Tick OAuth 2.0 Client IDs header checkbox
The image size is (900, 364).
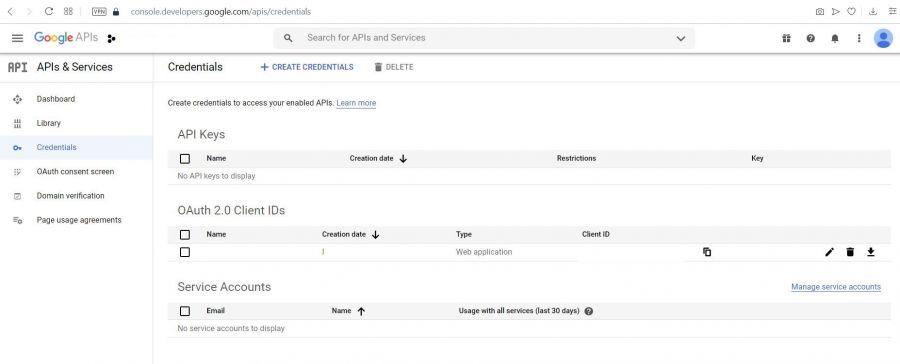click(185, 234)
